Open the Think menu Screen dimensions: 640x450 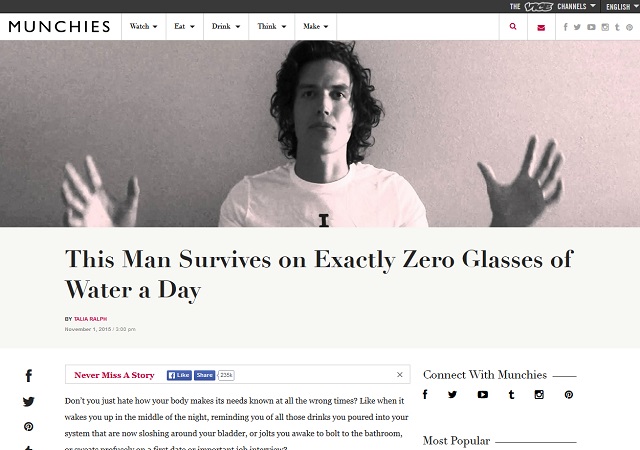pos(271,26)
